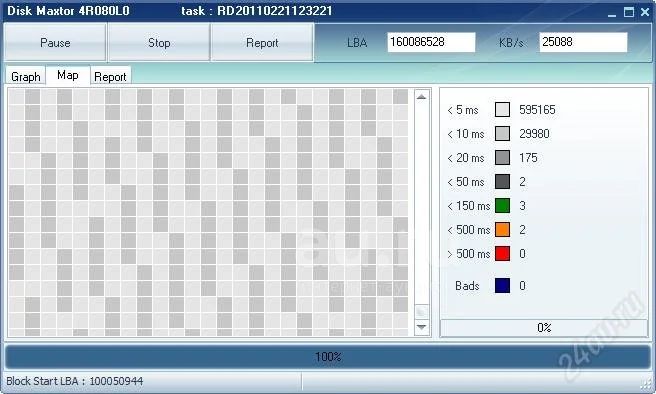The height and width of the screenshot is (394, 656).
Task: Click the green < 150 ms swatch
Action: 502,206
